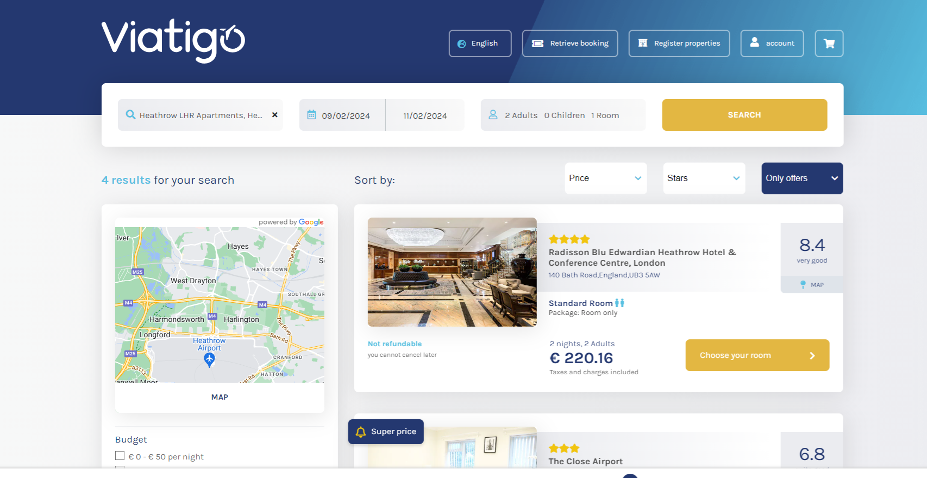Click the 2 nights, 2 Adults text
Screen dimensions: 928x478
pyautogui.click(x=582, y=343)
